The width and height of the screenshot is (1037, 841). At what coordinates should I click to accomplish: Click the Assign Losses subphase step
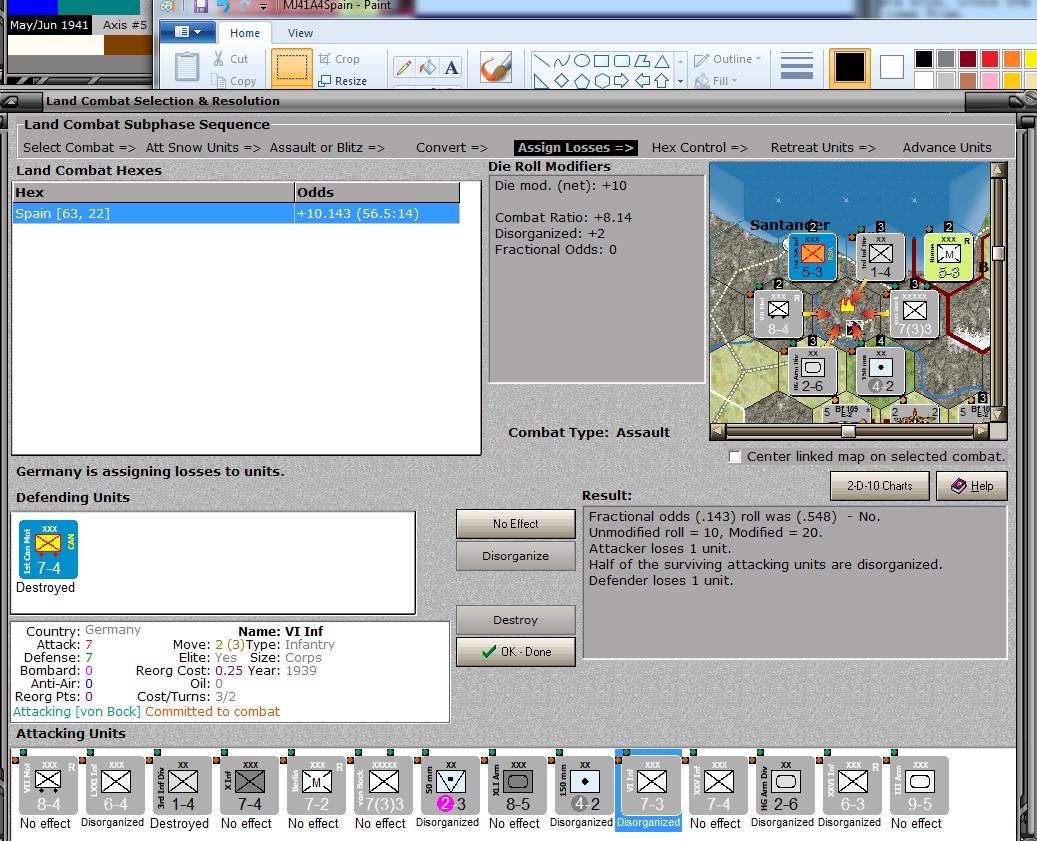575,147
